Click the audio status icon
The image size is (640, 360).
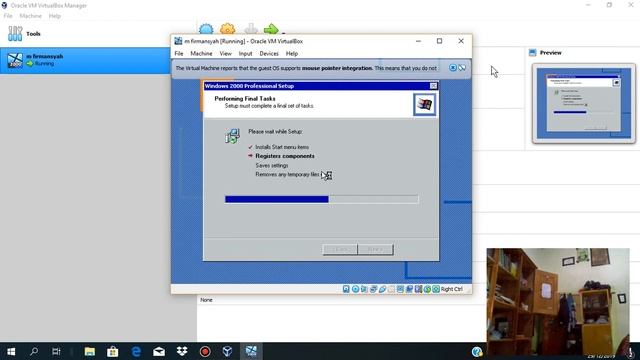coord(364,289)
